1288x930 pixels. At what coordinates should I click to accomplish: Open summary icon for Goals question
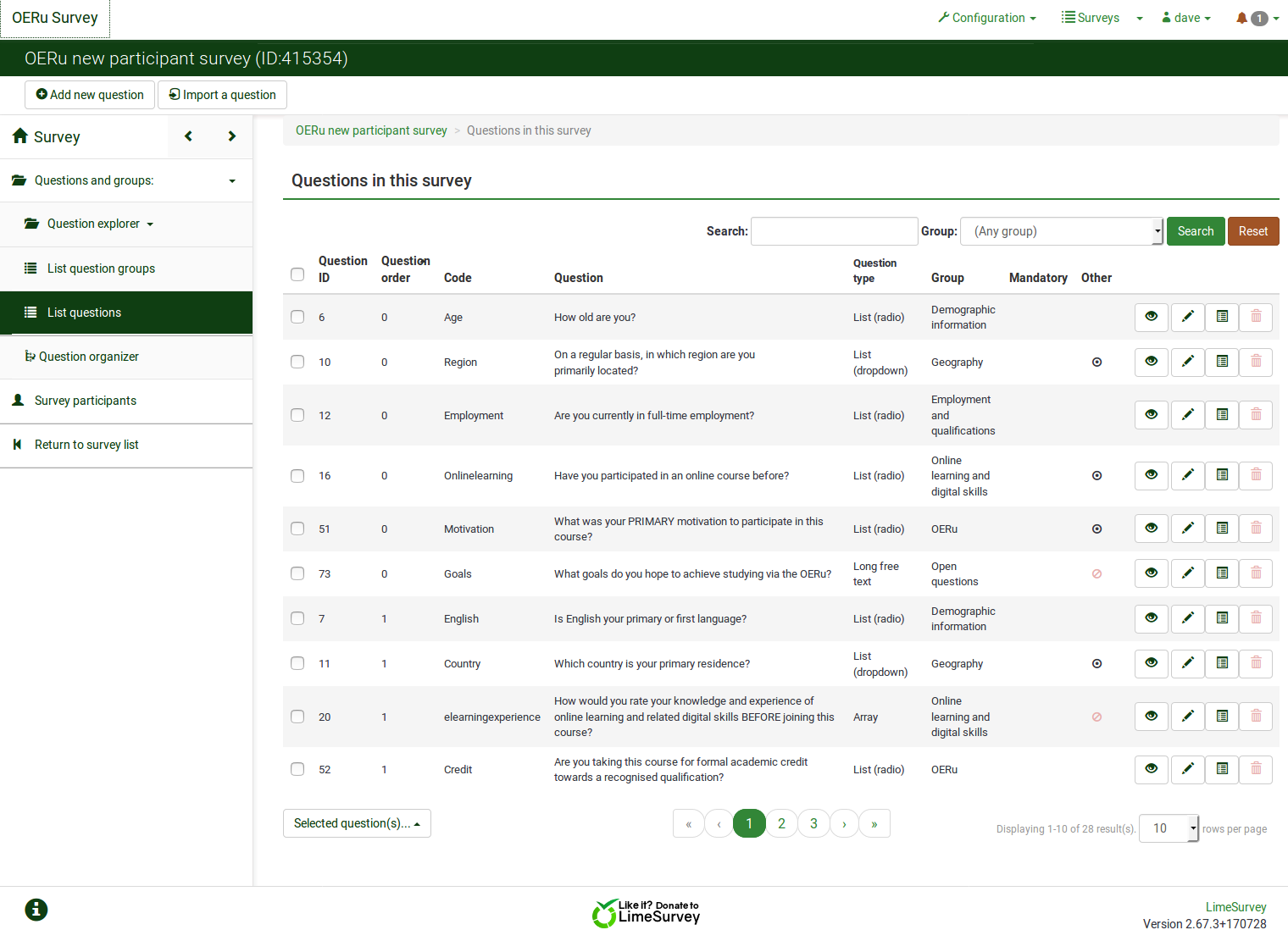tap(1222, 573)
